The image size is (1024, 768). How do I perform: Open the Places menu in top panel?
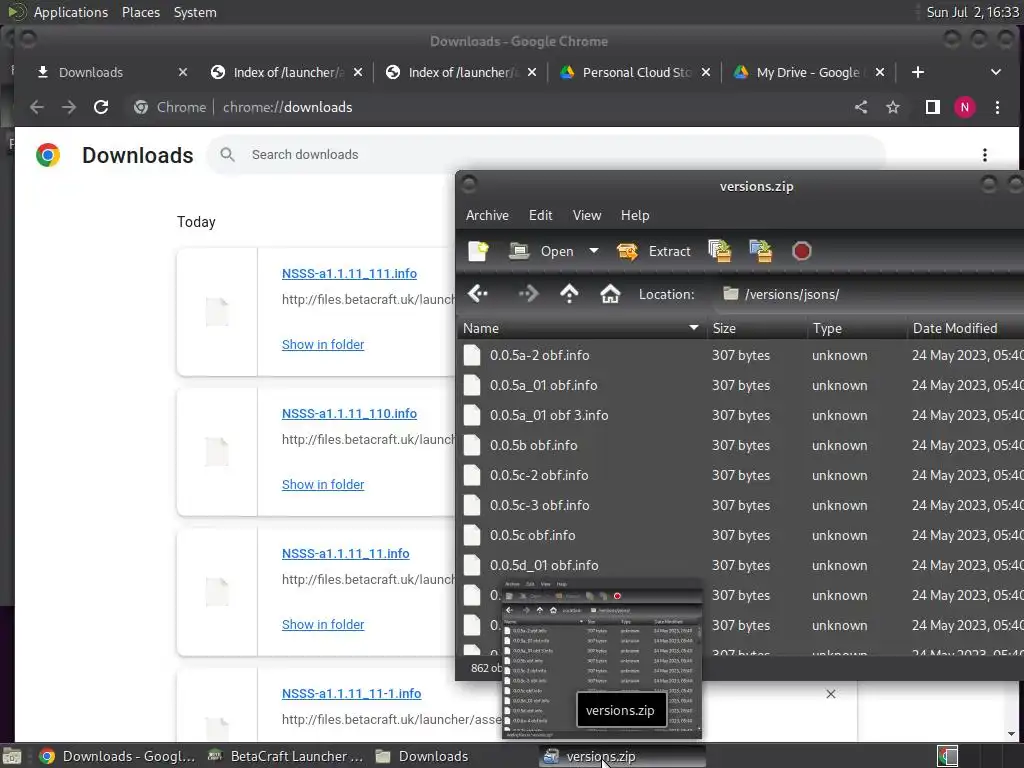click(140, 12)
